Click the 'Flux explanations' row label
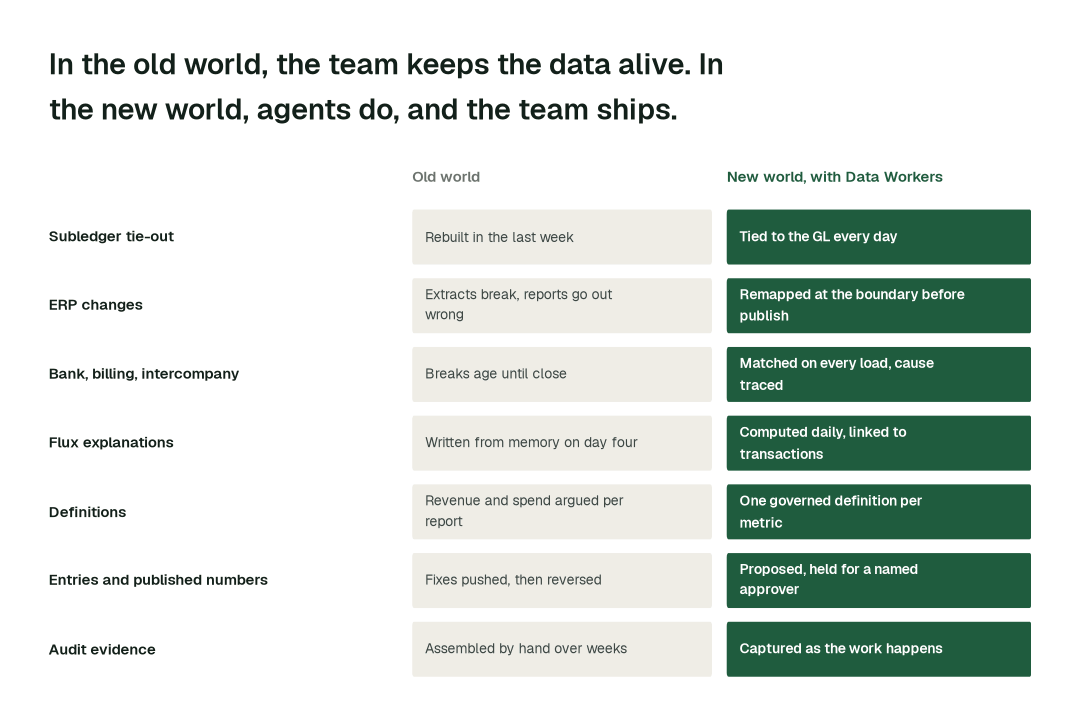The height and width of the screenshot is (716, 1080). [111, 443]
